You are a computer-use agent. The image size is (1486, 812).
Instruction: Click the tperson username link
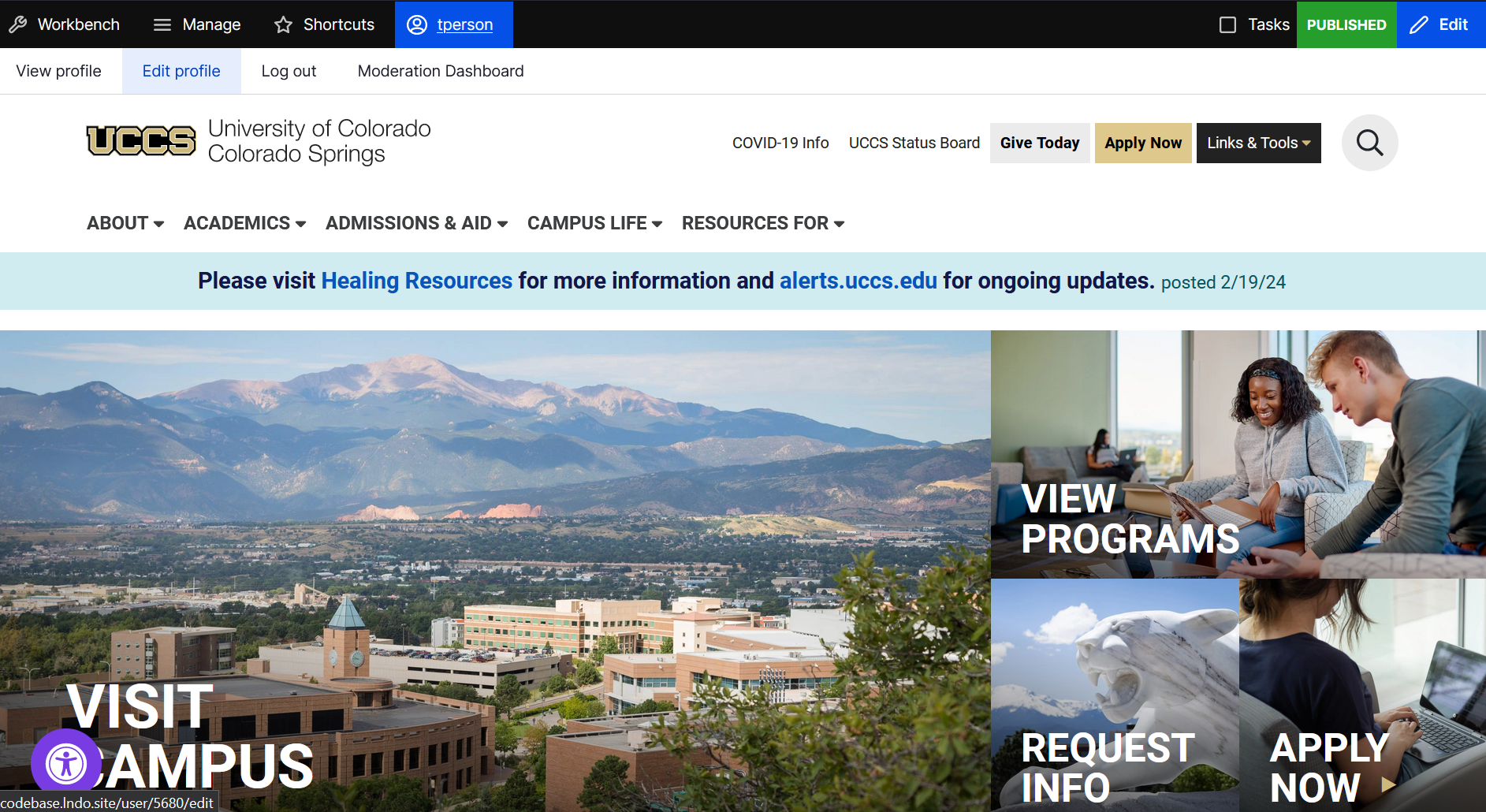click(465, 24)
